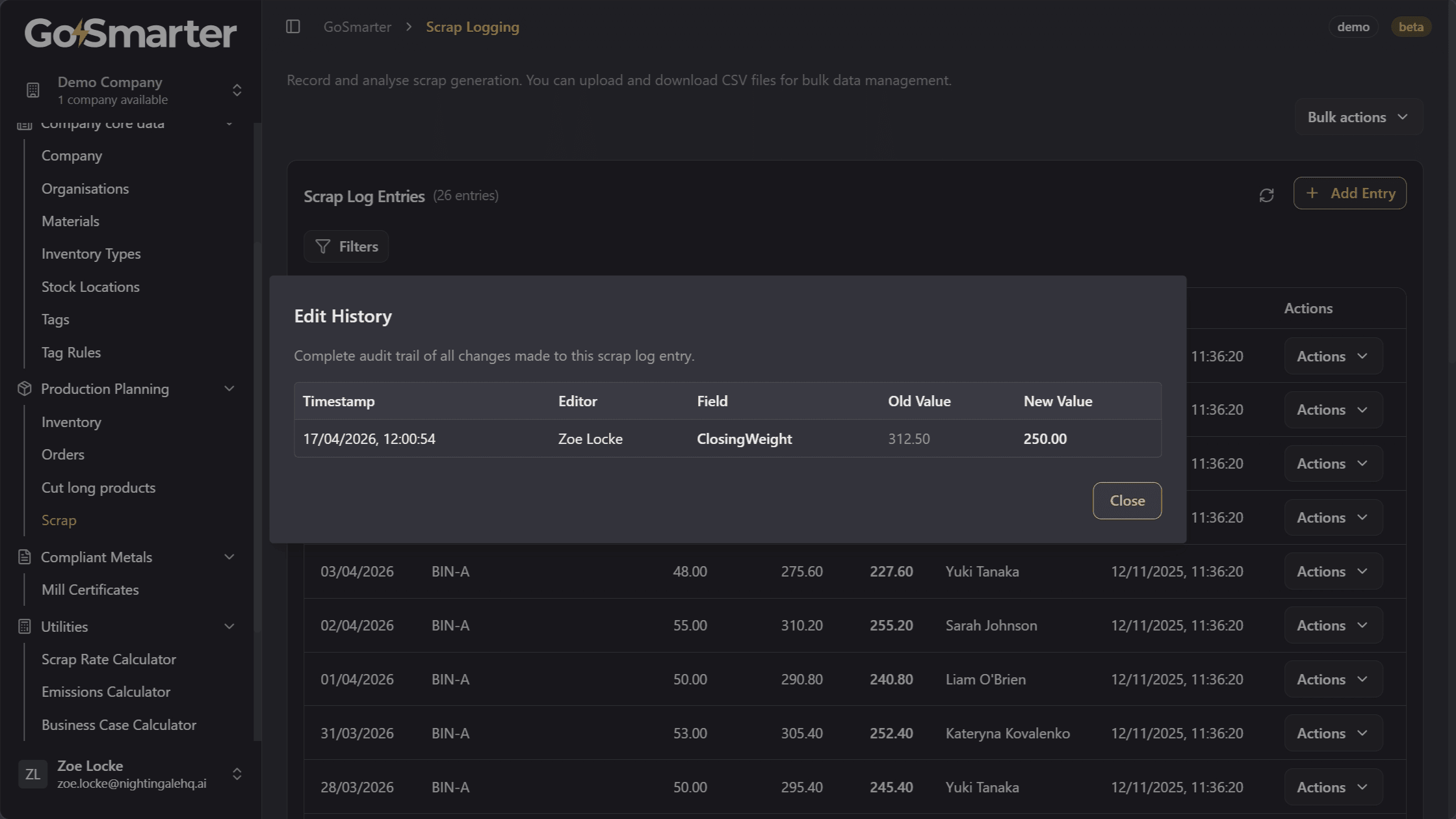Open the company switcher chevron

click(237, 90)
